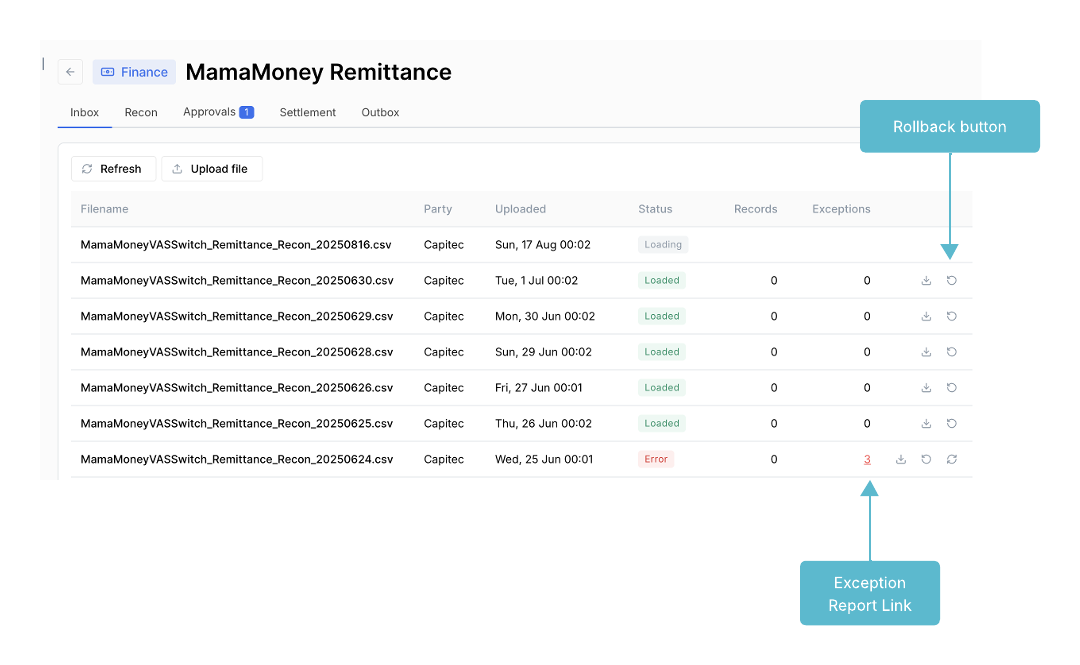The height and width of the screenshot is (665, 1080).
Task: Click the Error status badge
Action: click(656, 460)
